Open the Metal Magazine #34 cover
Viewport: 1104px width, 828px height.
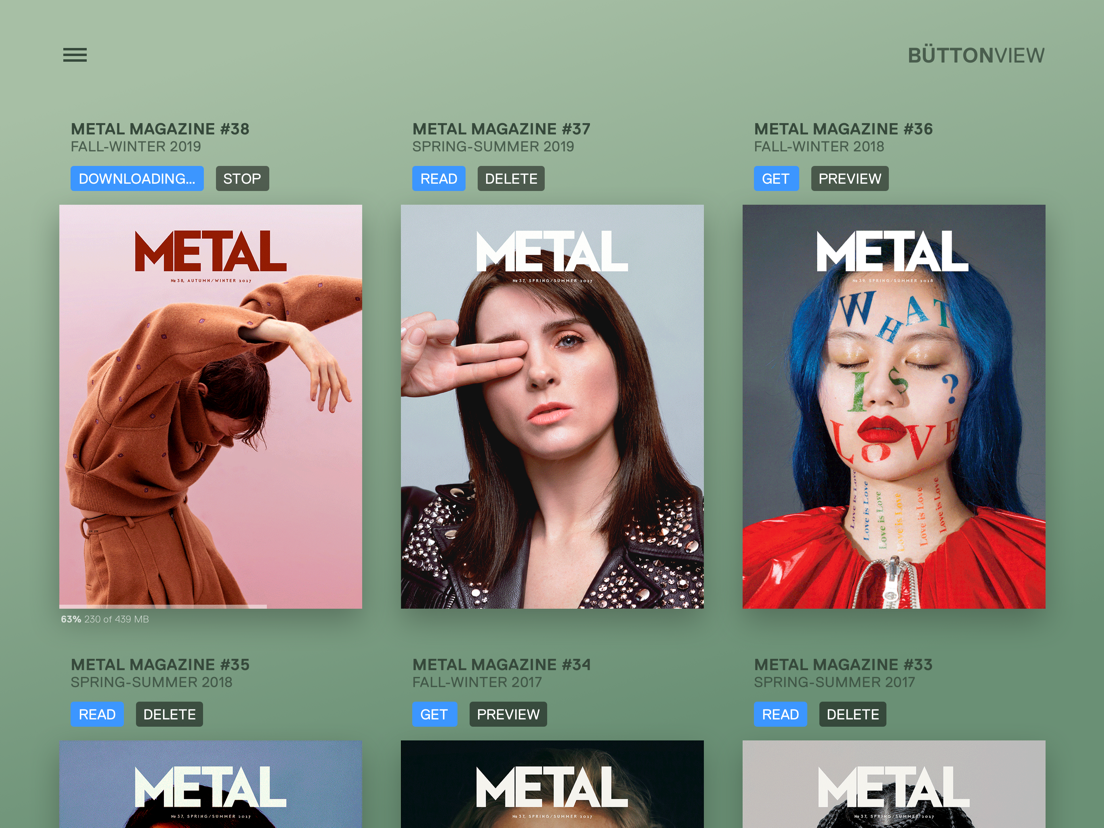pos(552,784)
